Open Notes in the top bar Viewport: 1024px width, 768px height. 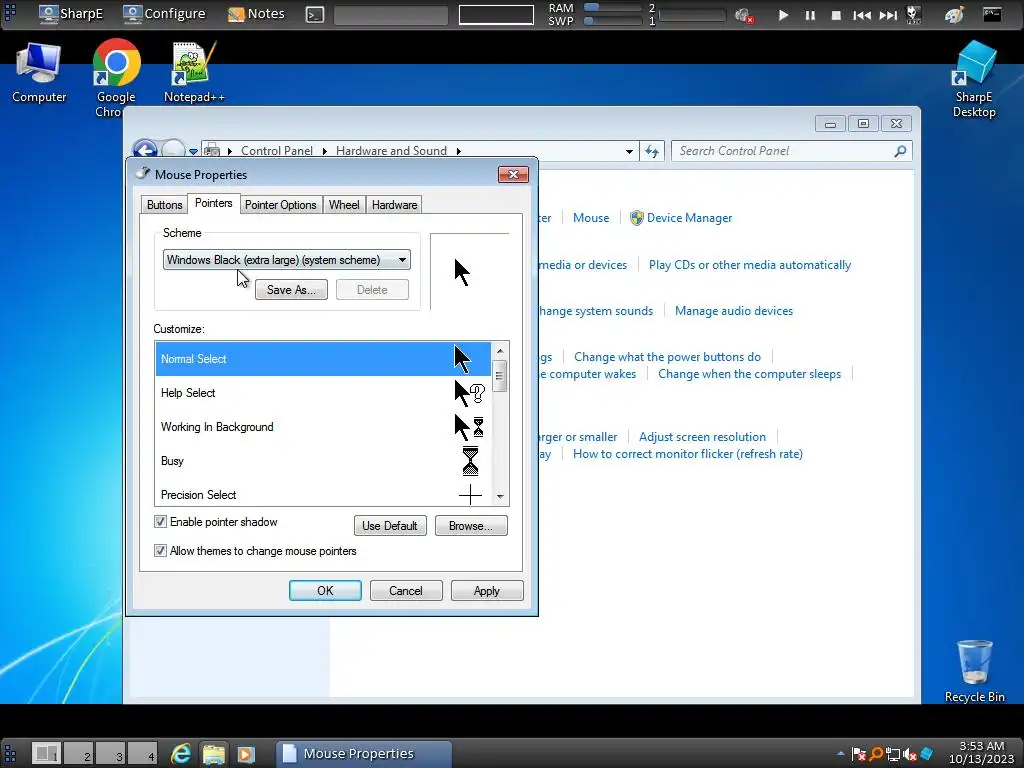256,14
